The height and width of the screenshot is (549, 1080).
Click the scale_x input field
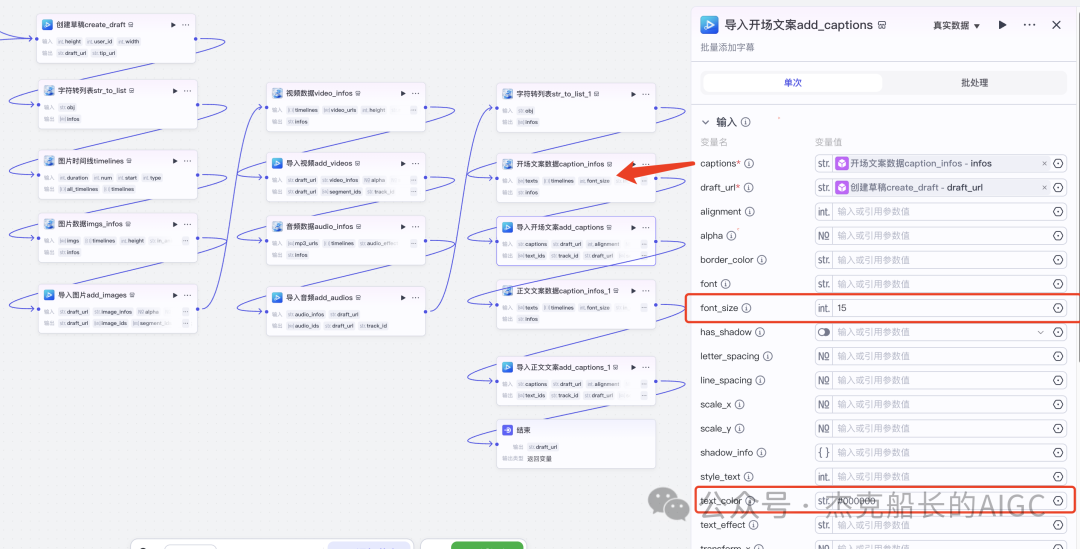point(942,405)
